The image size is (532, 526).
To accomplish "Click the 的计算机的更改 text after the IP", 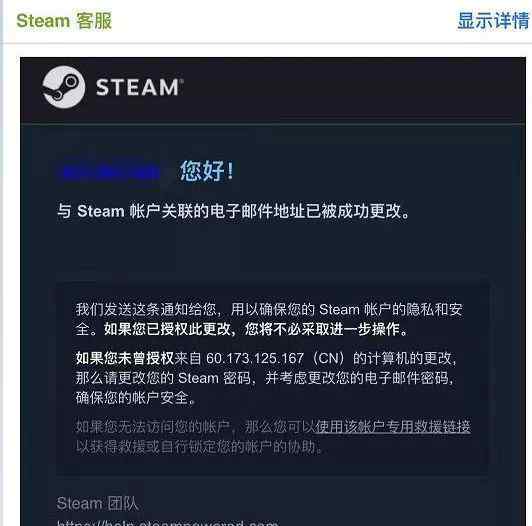I will [403, 358].
